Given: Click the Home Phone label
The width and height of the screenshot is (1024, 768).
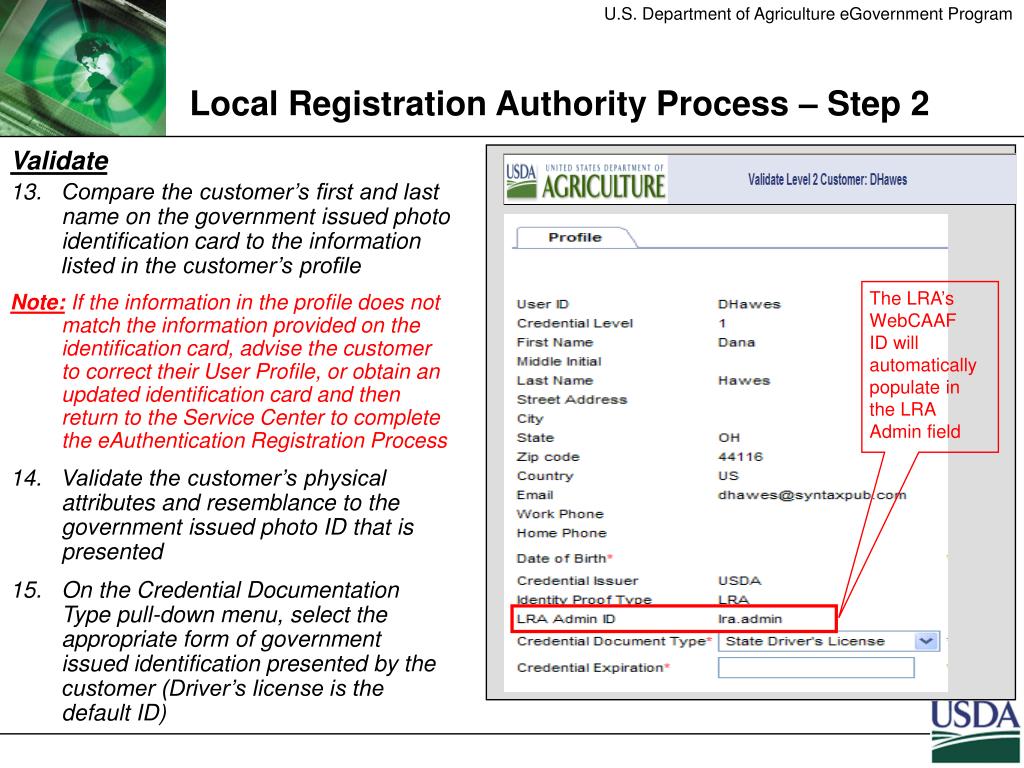Looking at the screenshot, I should [x=561, y=533].
